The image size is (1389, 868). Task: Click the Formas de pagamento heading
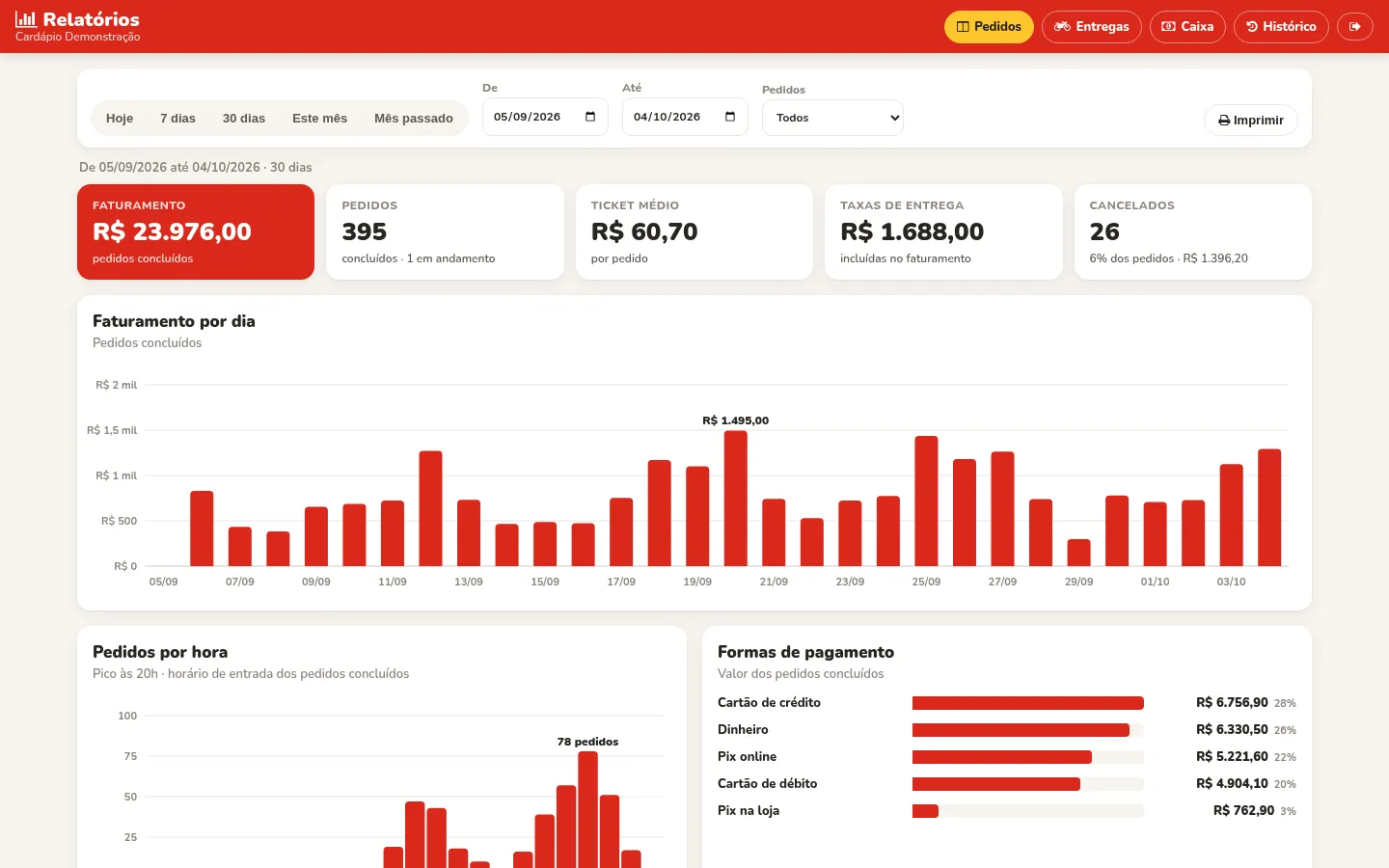coord(805,652)
